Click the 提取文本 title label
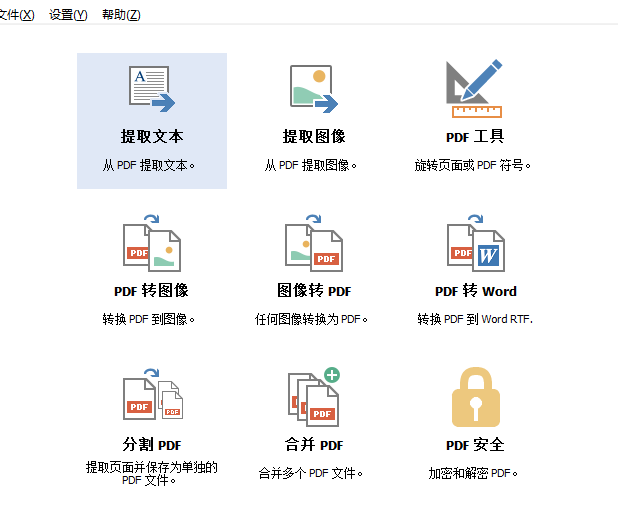Screen dimensions: 618x514 tap(152, 137)
